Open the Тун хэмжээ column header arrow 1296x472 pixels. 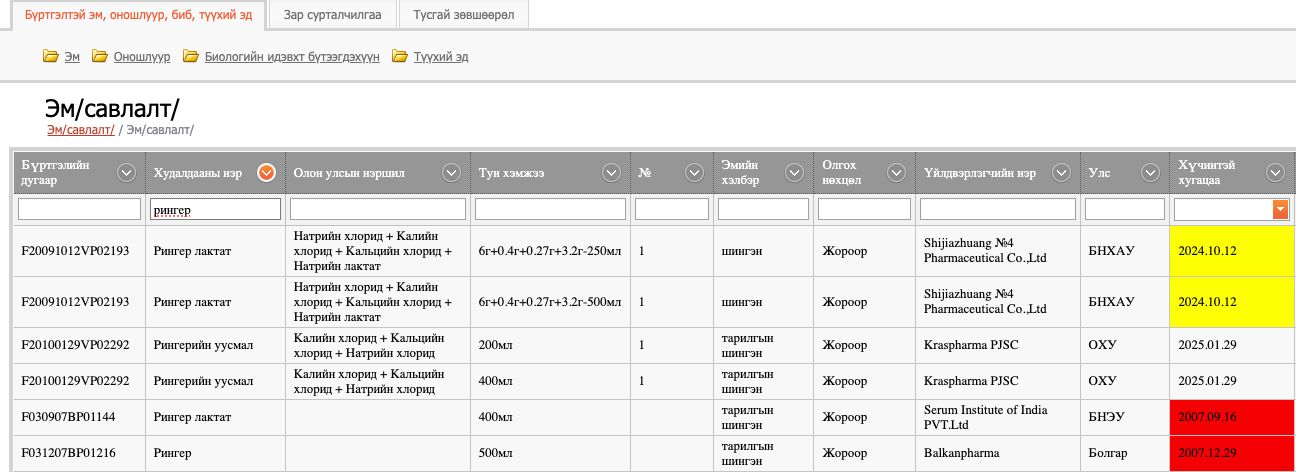point(611,173)
